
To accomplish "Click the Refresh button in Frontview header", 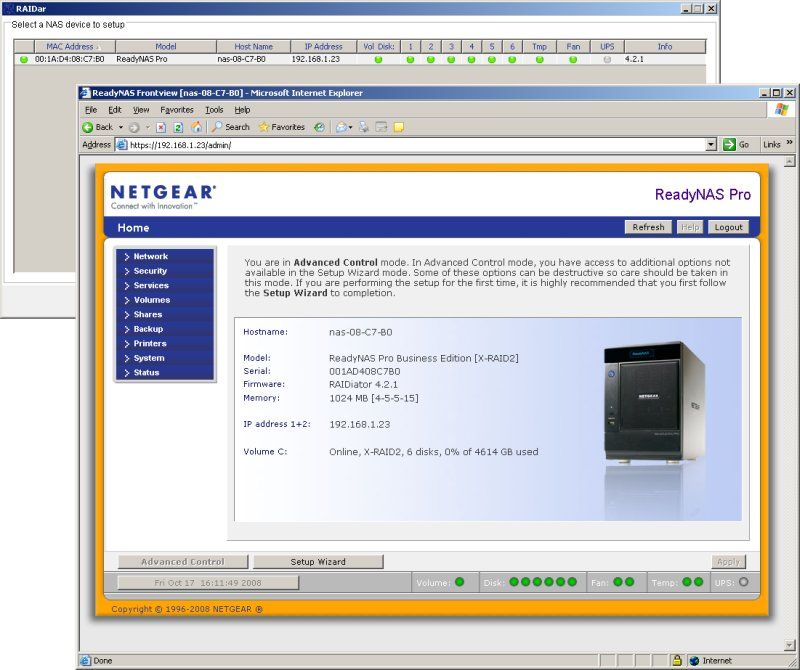I will click(648, 227).
